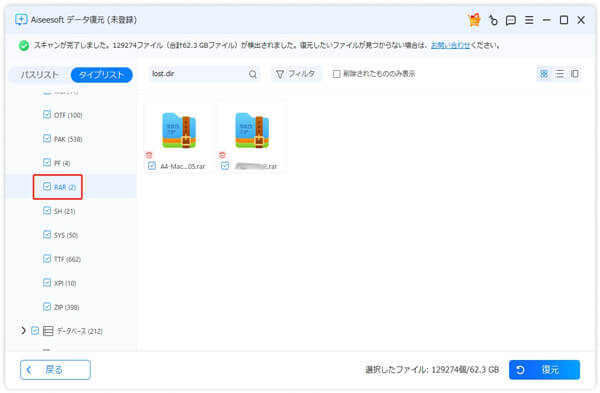This screenshot has width=600, height=393.
Task: Select the A4-Mac...05.rar archive thumbnail
Action: 179,130
